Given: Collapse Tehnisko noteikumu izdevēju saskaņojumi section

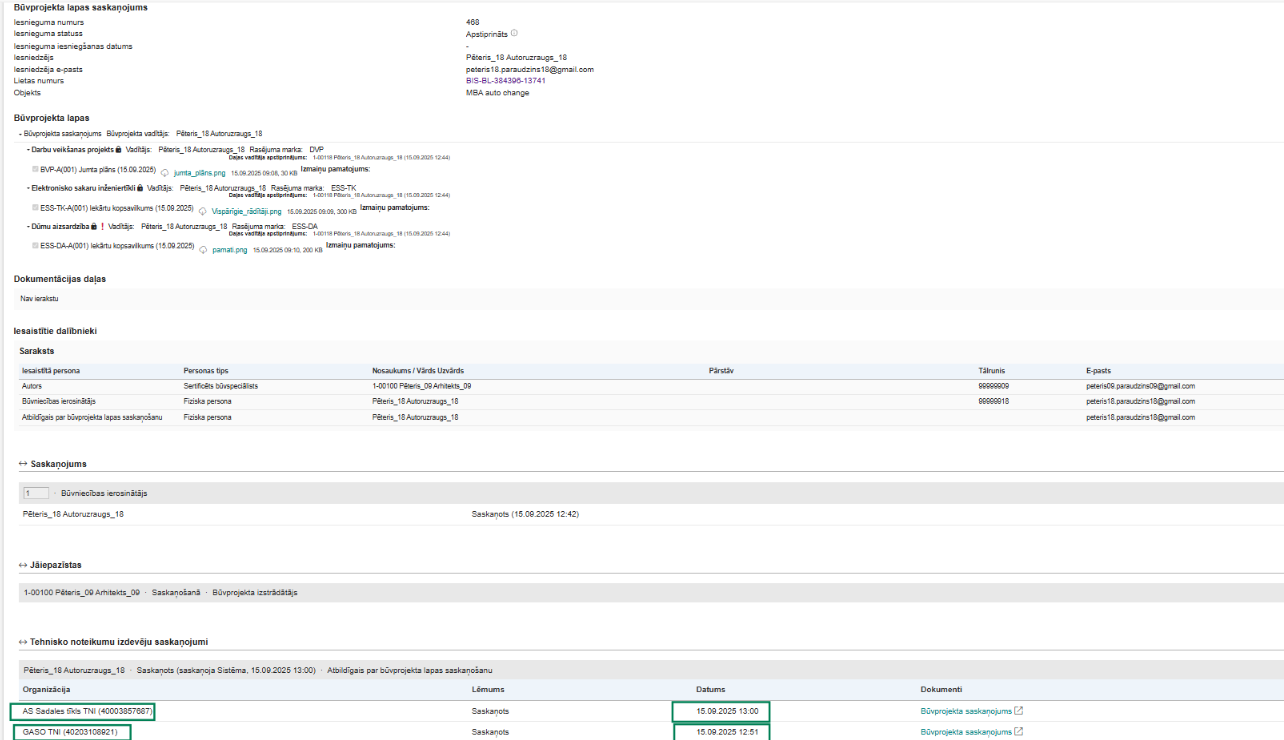Looking at the screenshot, I should [x=23, y=641].
